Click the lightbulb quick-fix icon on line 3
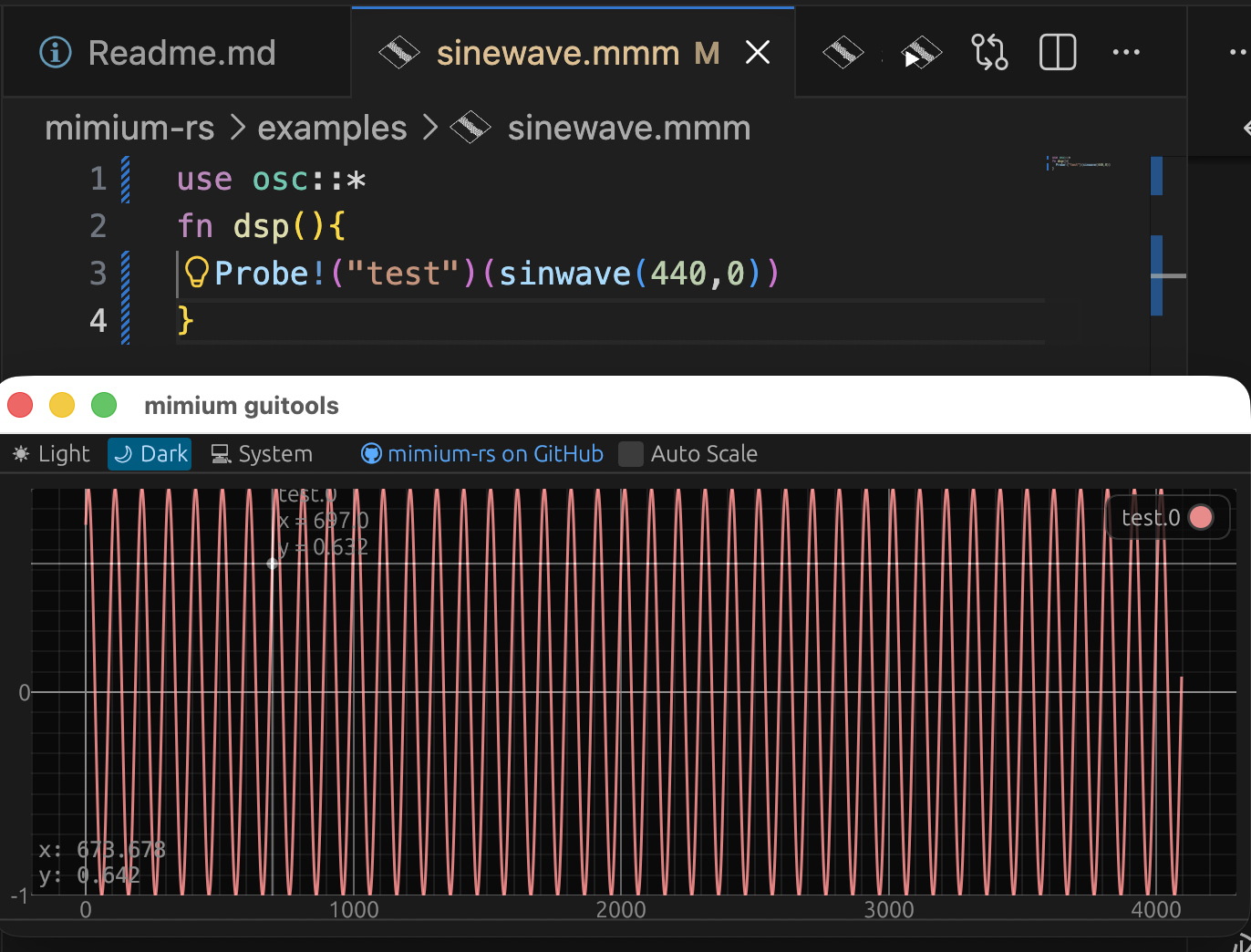1251x952 pixels. (x=196, y=273)
